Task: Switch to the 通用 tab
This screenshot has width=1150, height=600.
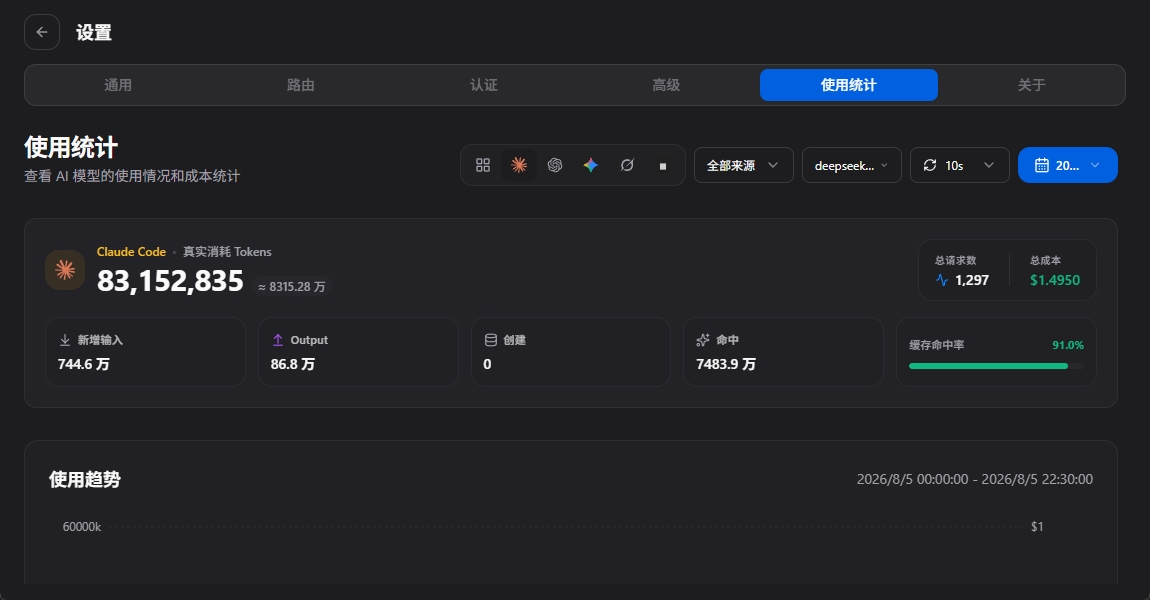Action: 117,85
